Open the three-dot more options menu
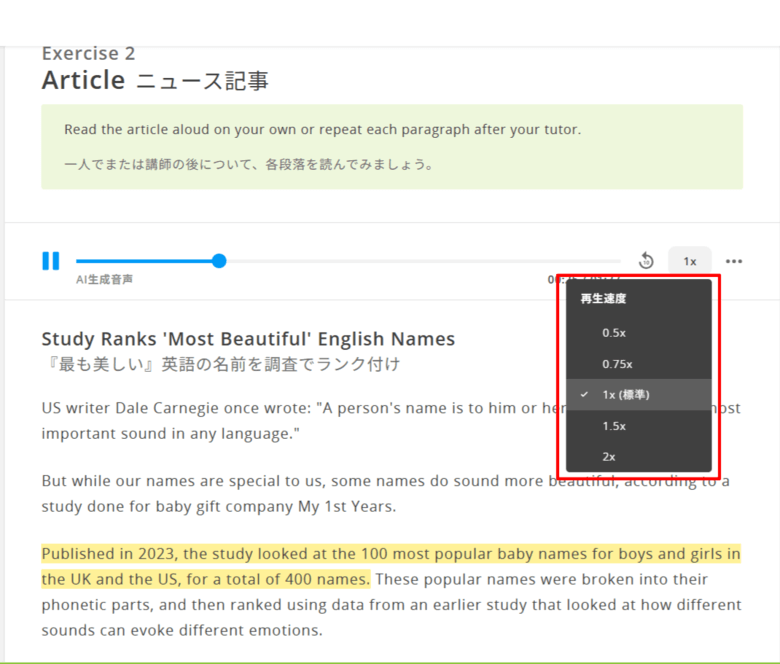This screenshot has height=664, width=780. coord(734,261)
